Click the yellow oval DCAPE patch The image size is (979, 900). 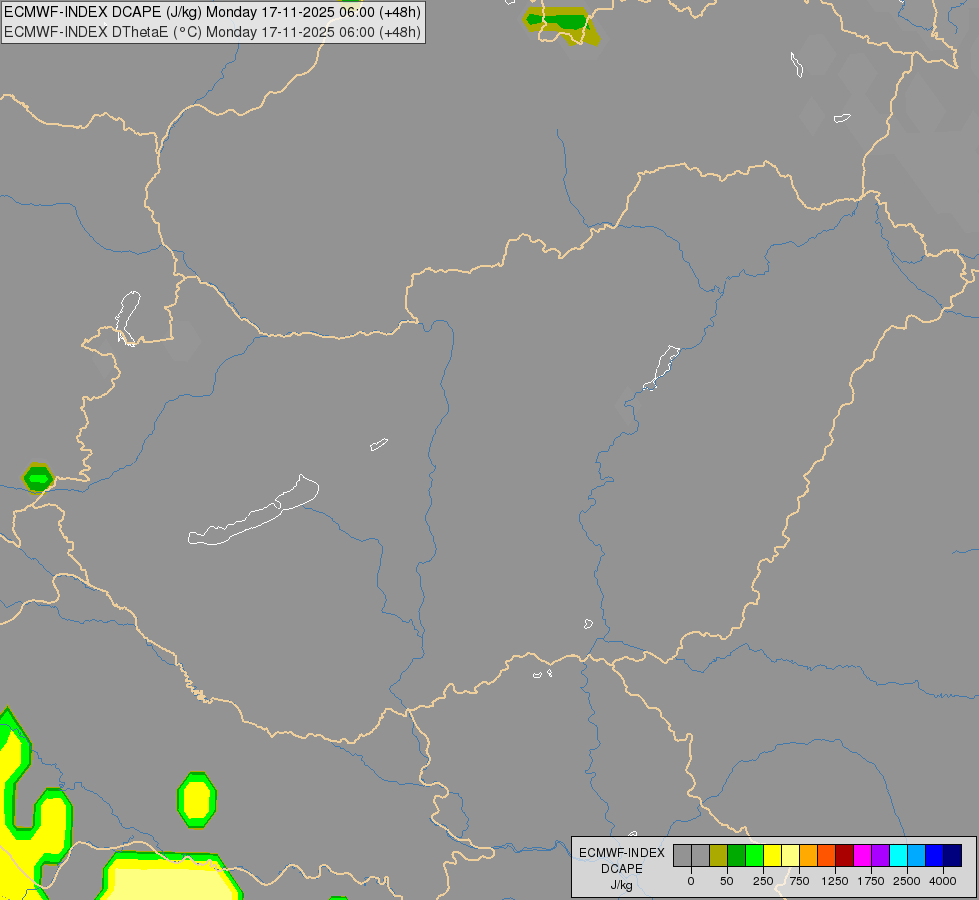pyautogui.click(x=197, y=800)
